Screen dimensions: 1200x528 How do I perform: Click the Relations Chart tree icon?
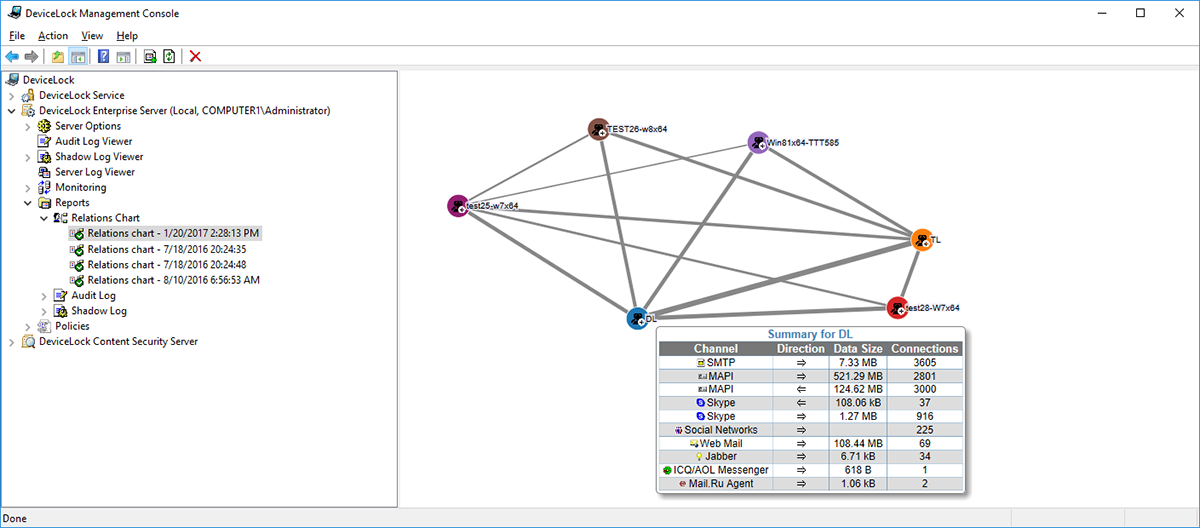point(60,218)
